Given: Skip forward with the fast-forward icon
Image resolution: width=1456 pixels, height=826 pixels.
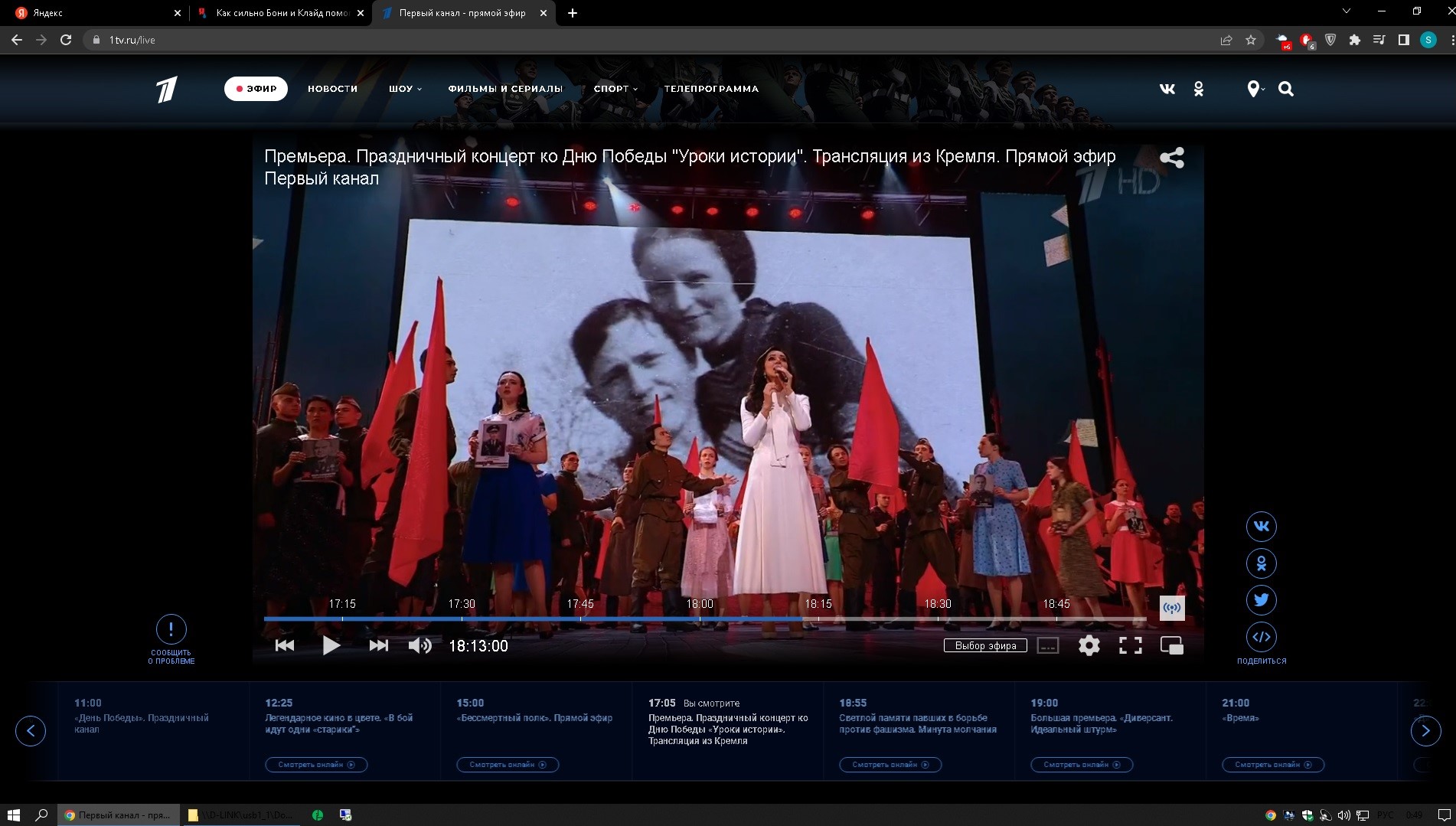Looking at the screenshot, I should pyautogui.click(x=378, y=645).
